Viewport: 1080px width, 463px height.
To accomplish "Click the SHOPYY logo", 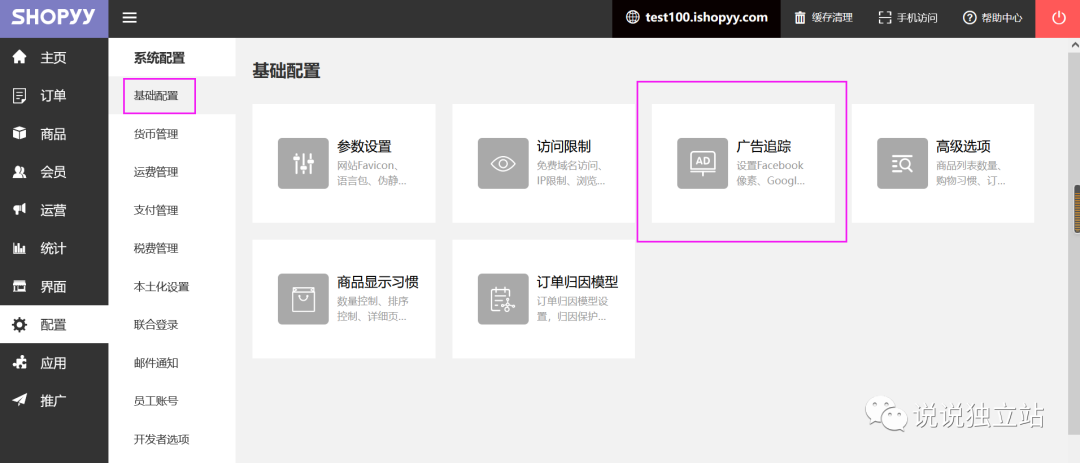I will (x=54, y=18).
